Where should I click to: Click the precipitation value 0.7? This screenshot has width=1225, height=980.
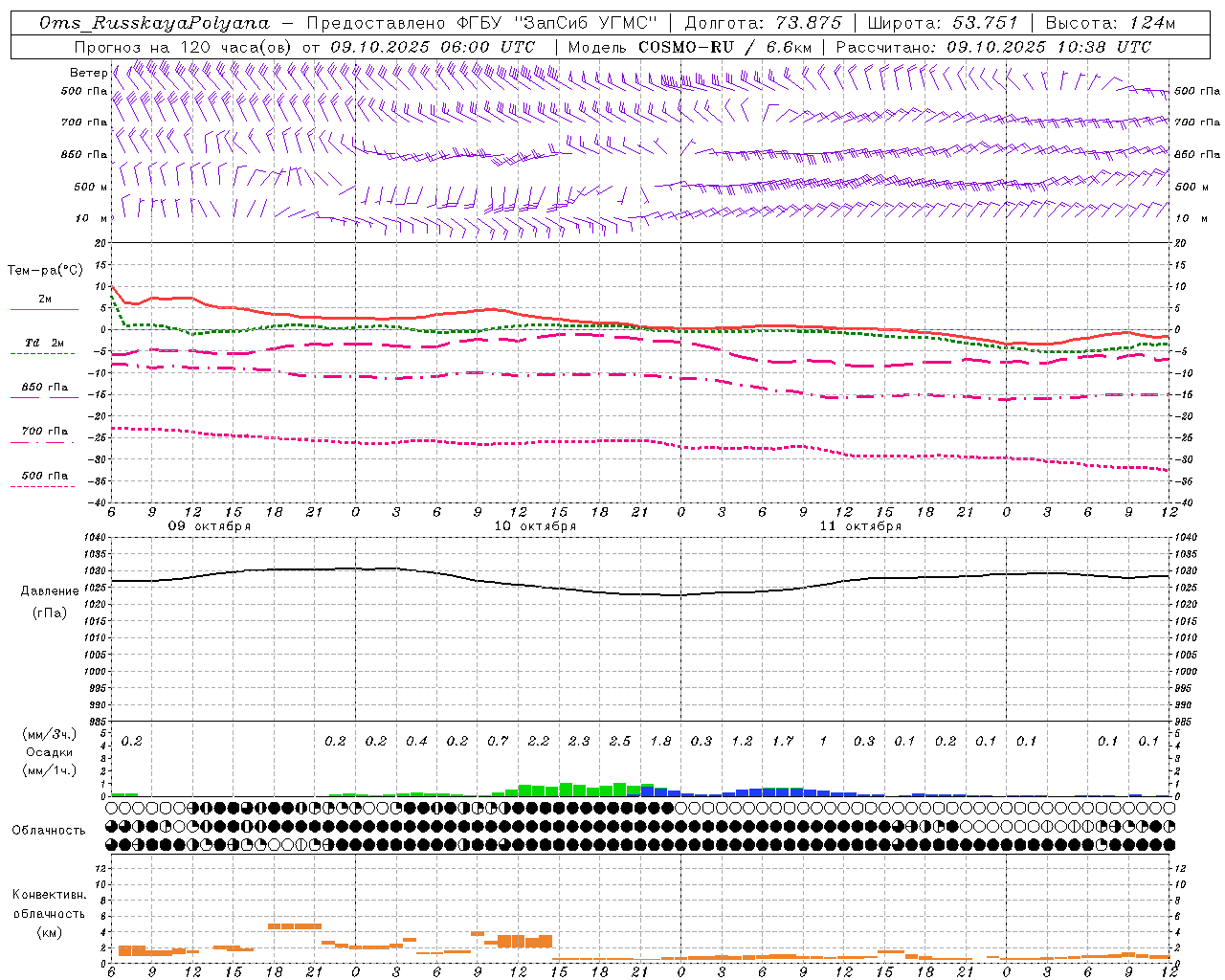click(498, 742)
